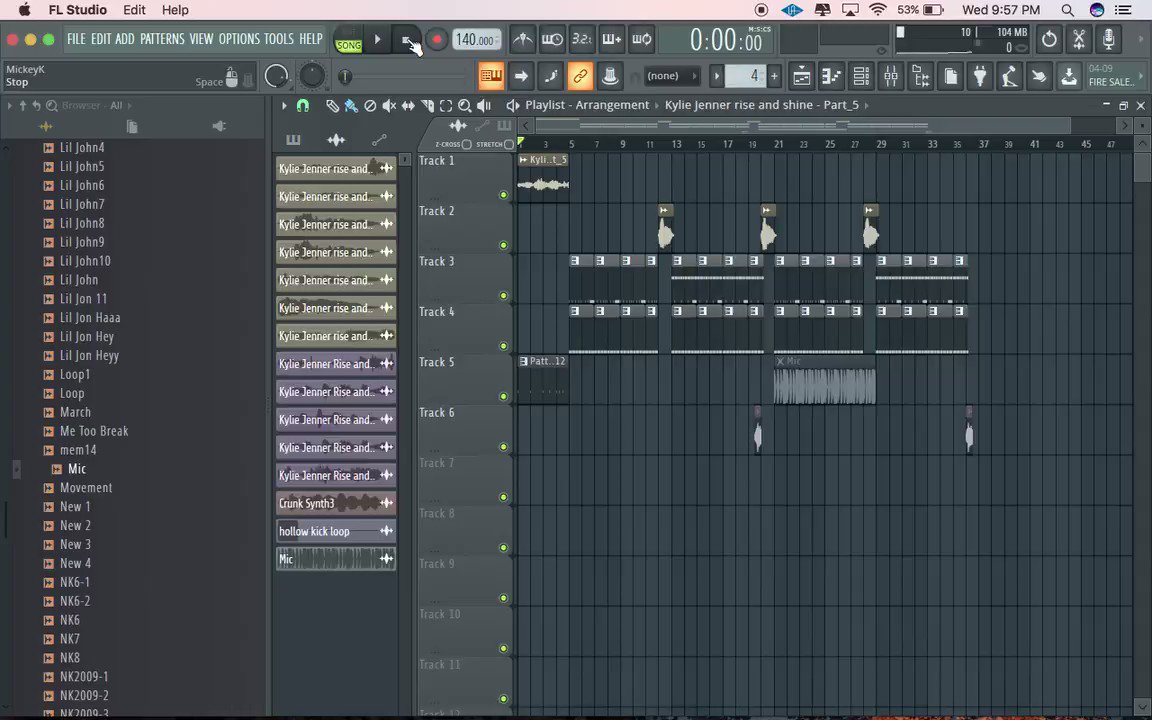The image size is (1152, 720).
Task: Mute Track 2 with its green light
Action: tap(503, 245)
